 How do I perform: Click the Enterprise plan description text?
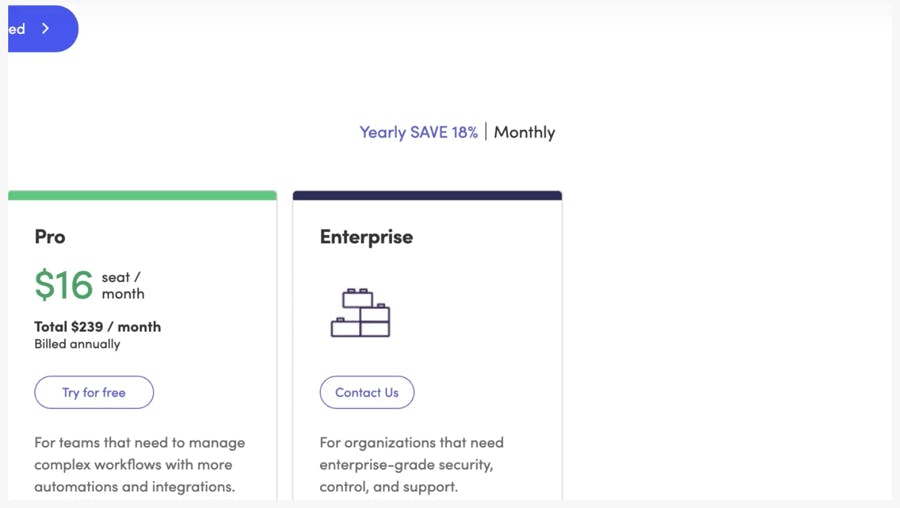click(411, 464)
